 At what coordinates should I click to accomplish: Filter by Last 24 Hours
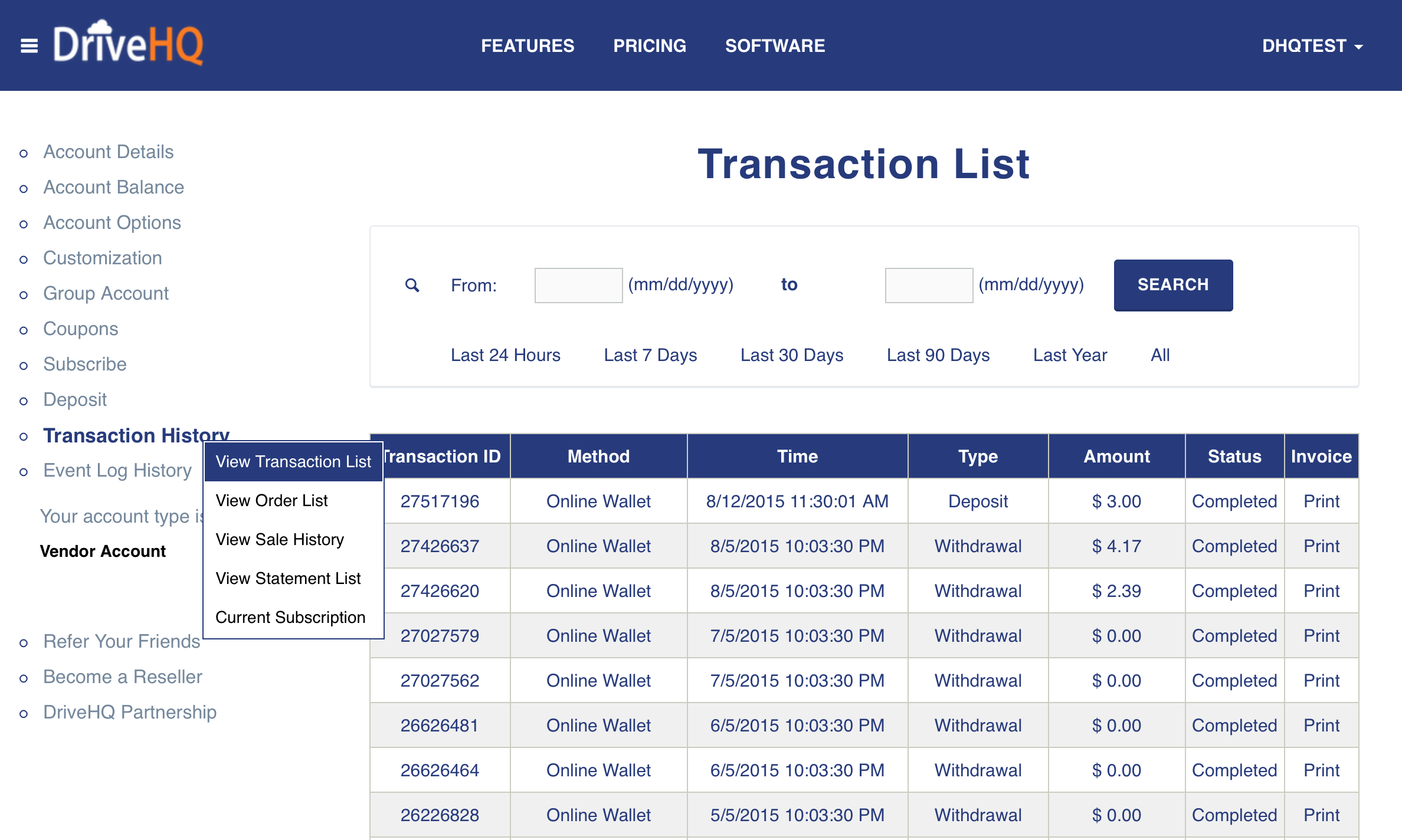505,355
